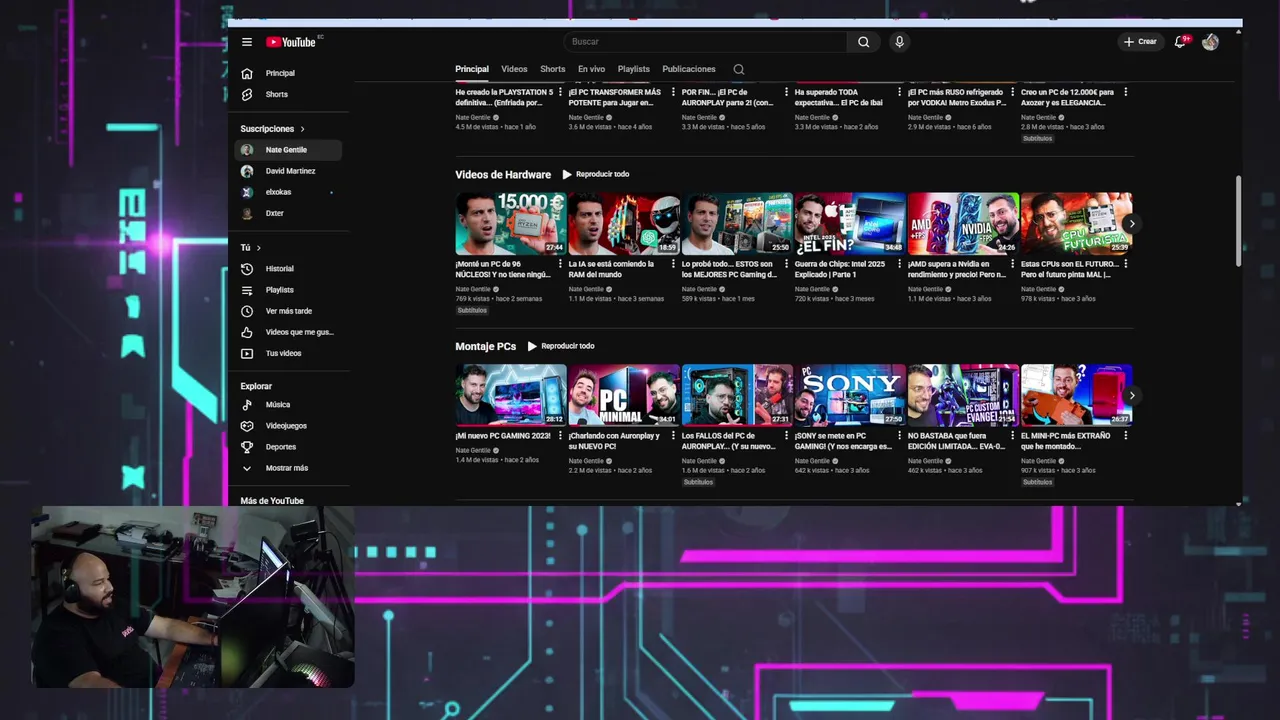Open the '¿EL FIN?' Intel thumbnail
The width and height of the screenshot is (1280, 720).
click(851, 224)
